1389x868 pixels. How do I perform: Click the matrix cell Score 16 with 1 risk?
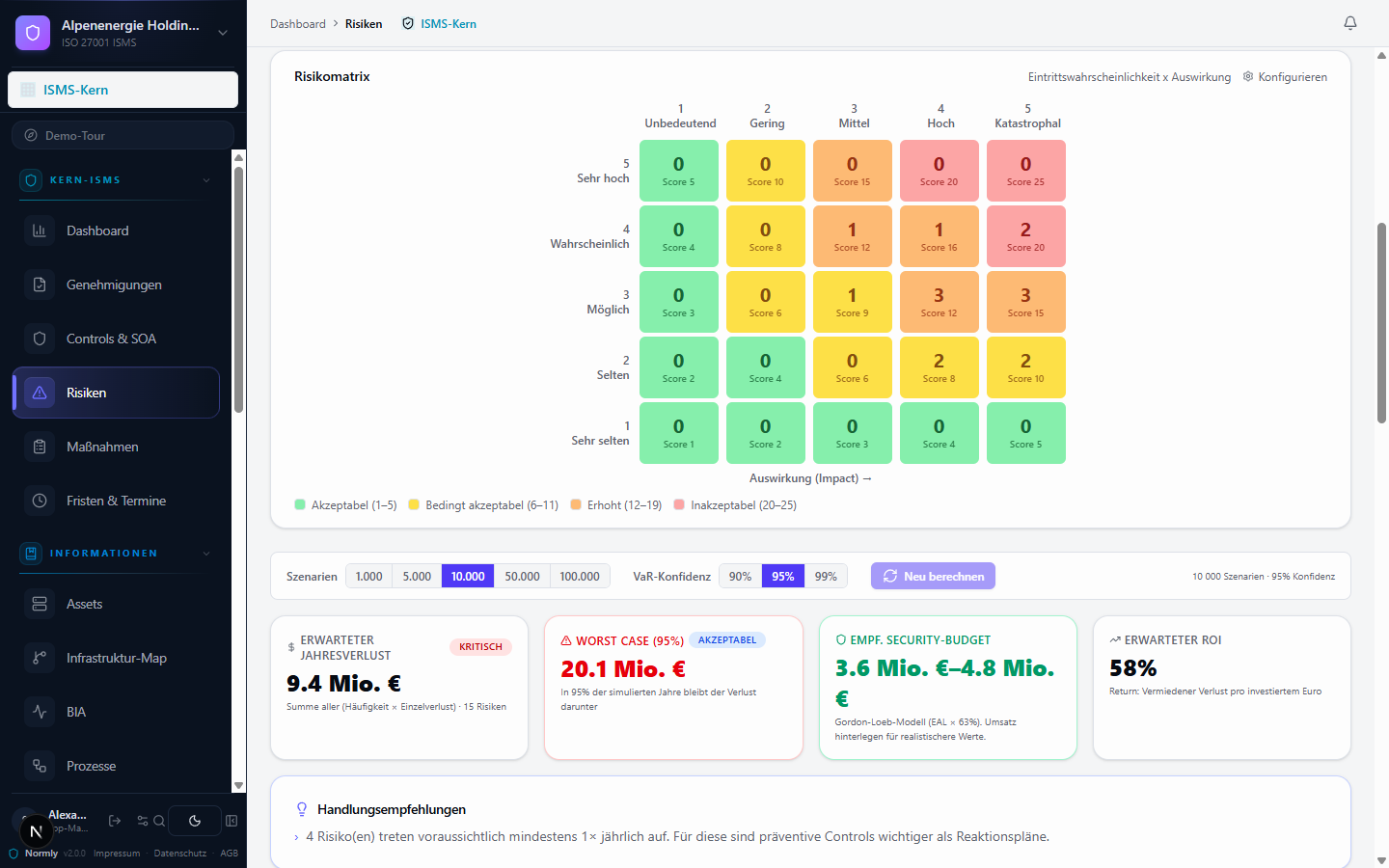(940, 236)
